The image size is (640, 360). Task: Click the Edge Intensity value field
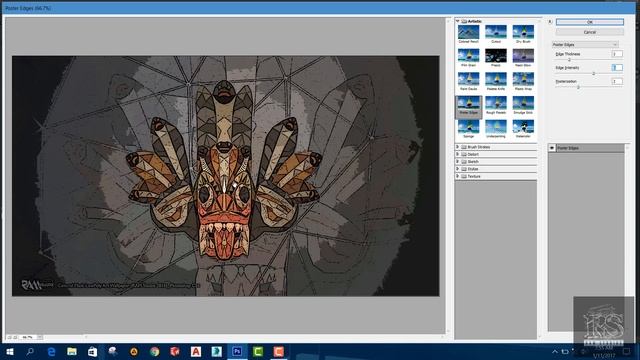[x=617, y=67]
